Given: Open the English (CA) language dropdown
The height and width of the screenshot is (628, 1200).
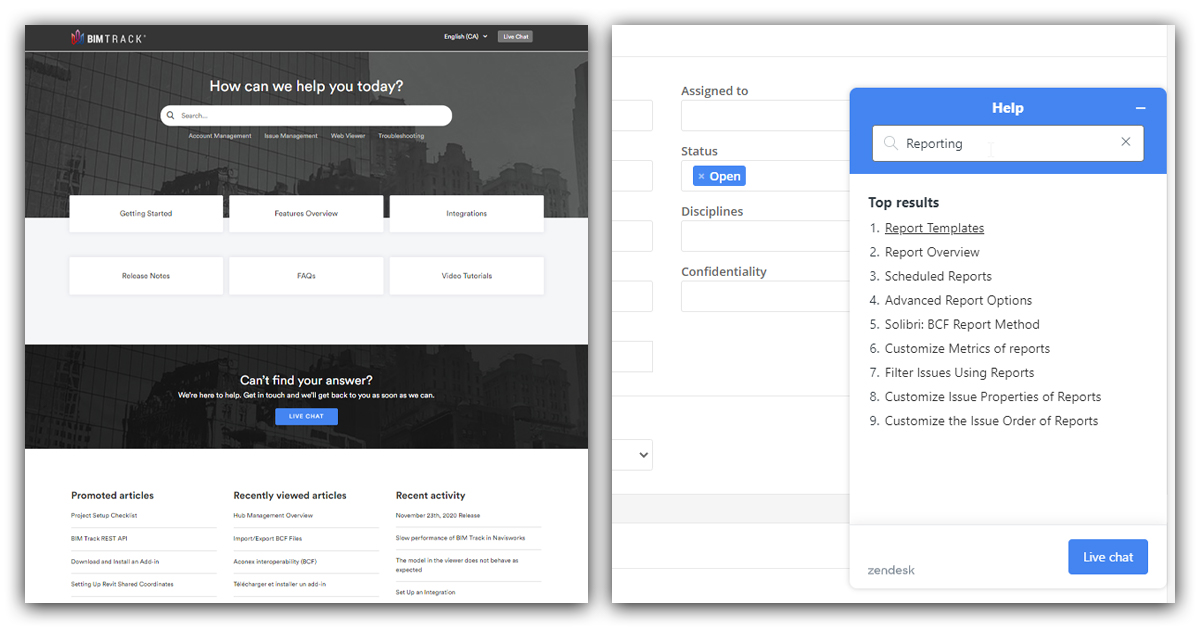Looking at the screenshot, I should coord(466,37).
